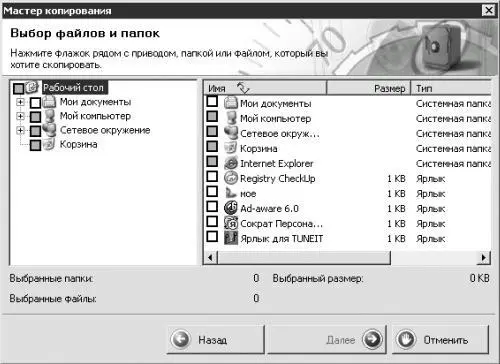The image size is (500, 364).
Task: Cancel the wizard with Отменить button
Action: [x=440, y=340]
